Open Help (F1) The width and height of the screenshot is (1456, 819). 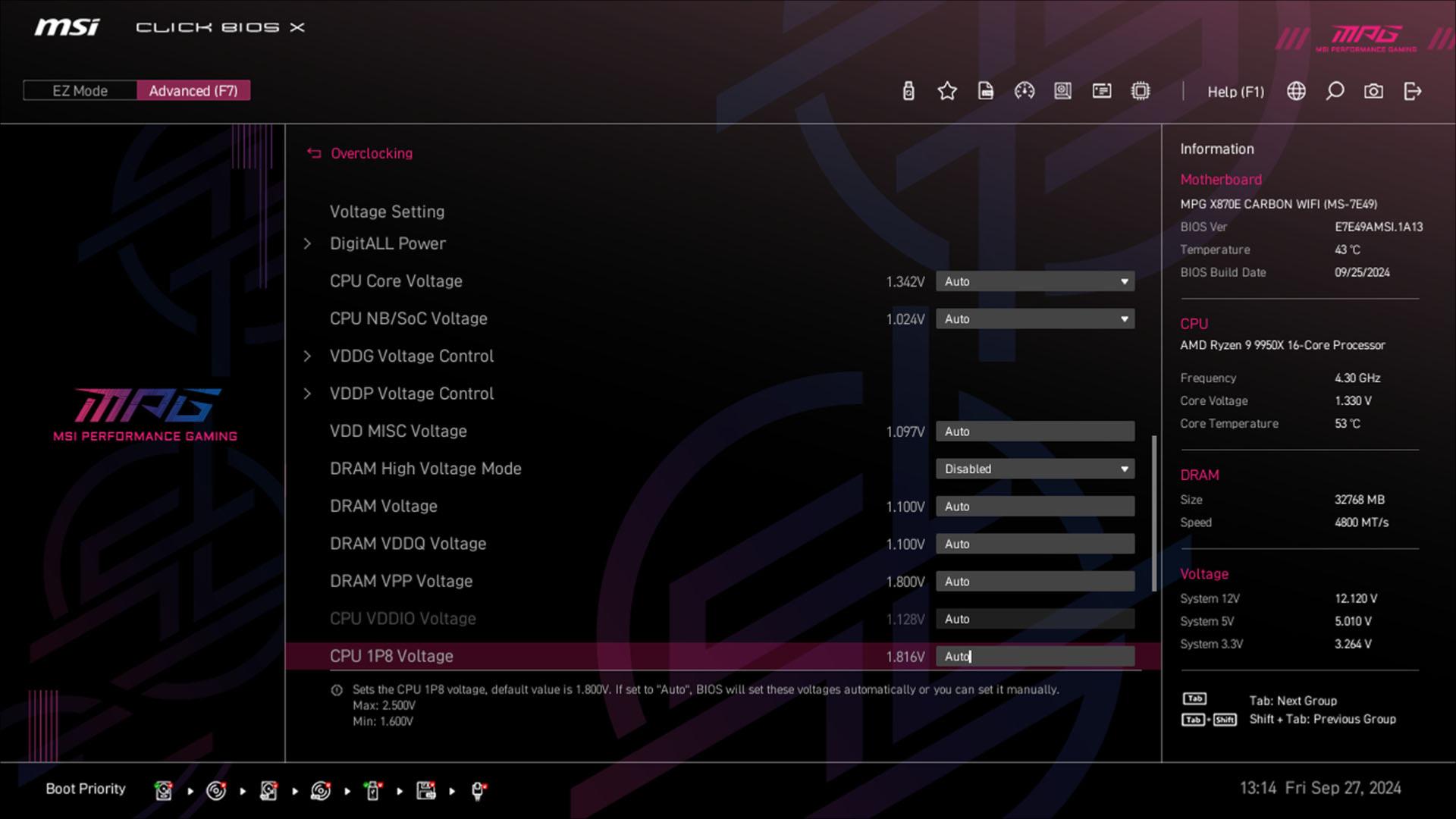(1235, 92)
